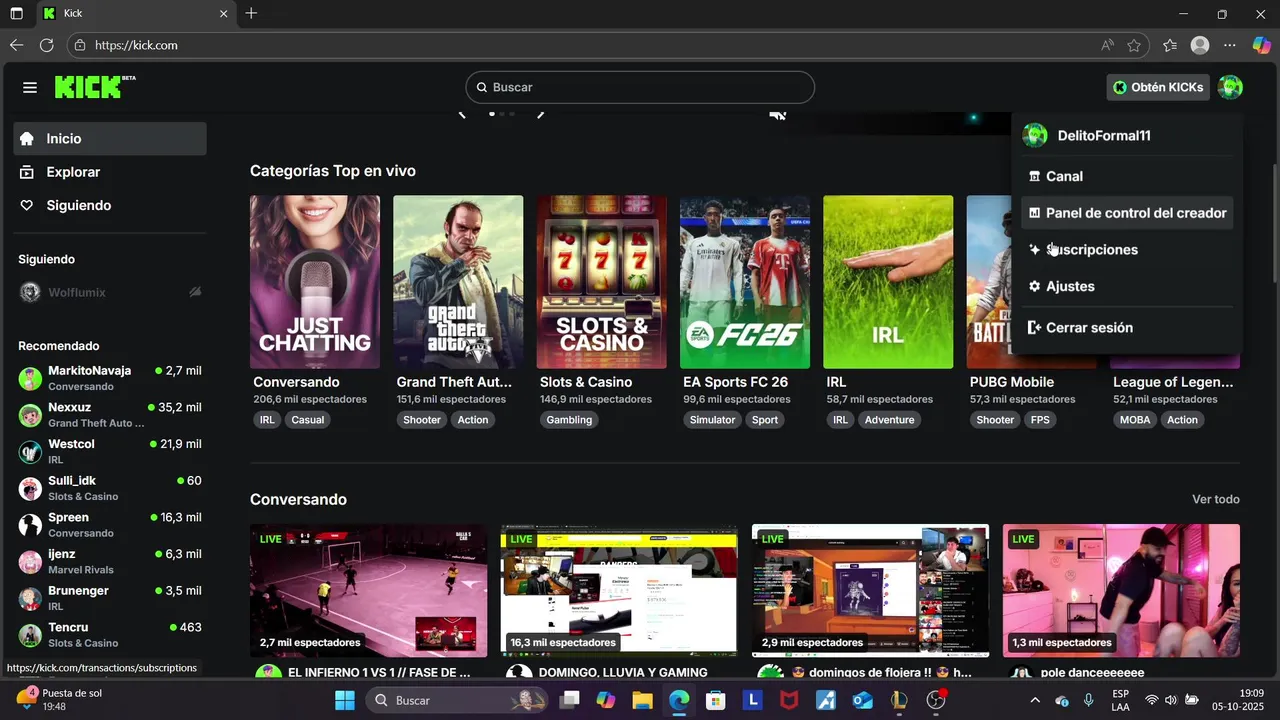Image resolution: width=1280 pixels, height=720 pixels.
Task: Open Microsoft Store from taskbar
Action: pos(715,701)
